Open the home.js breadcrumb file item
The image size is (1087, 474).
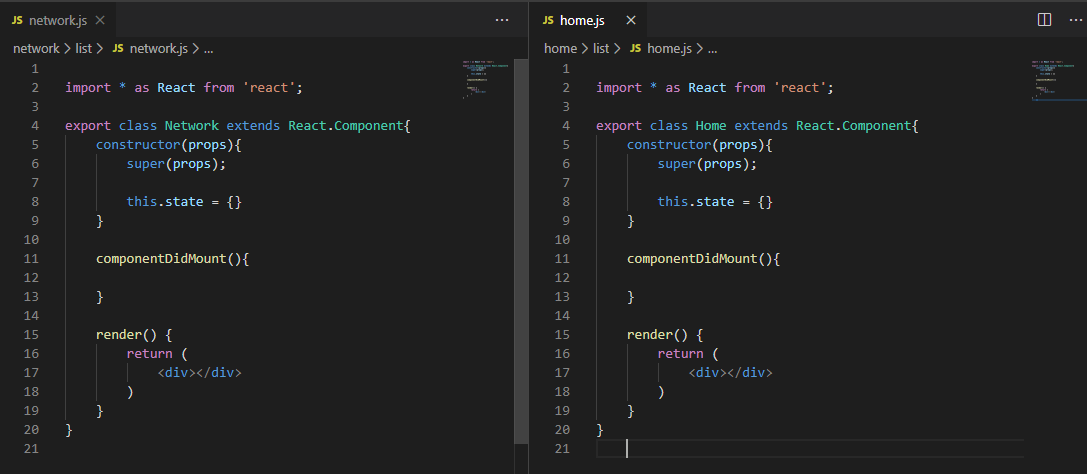point(669,48)
